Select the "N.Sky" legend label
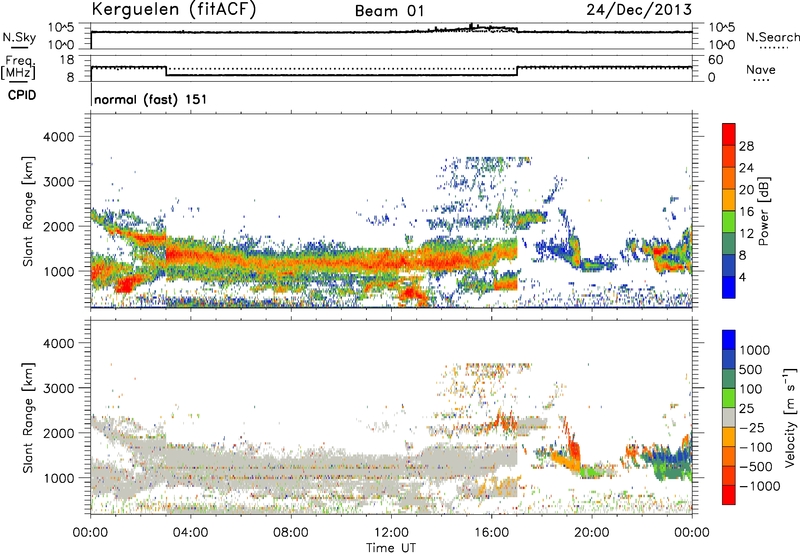 [x=19, y=38]
